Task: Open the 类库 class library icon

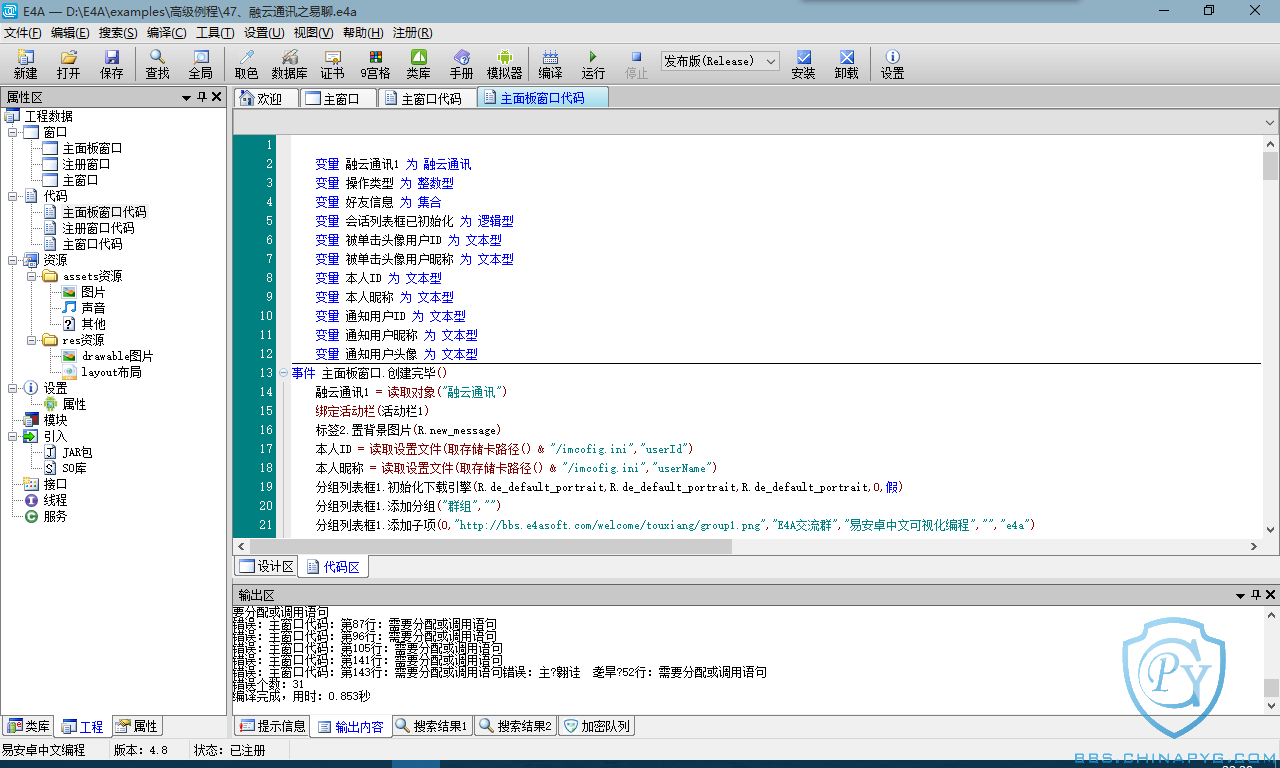Action: [x=418, y=64]
